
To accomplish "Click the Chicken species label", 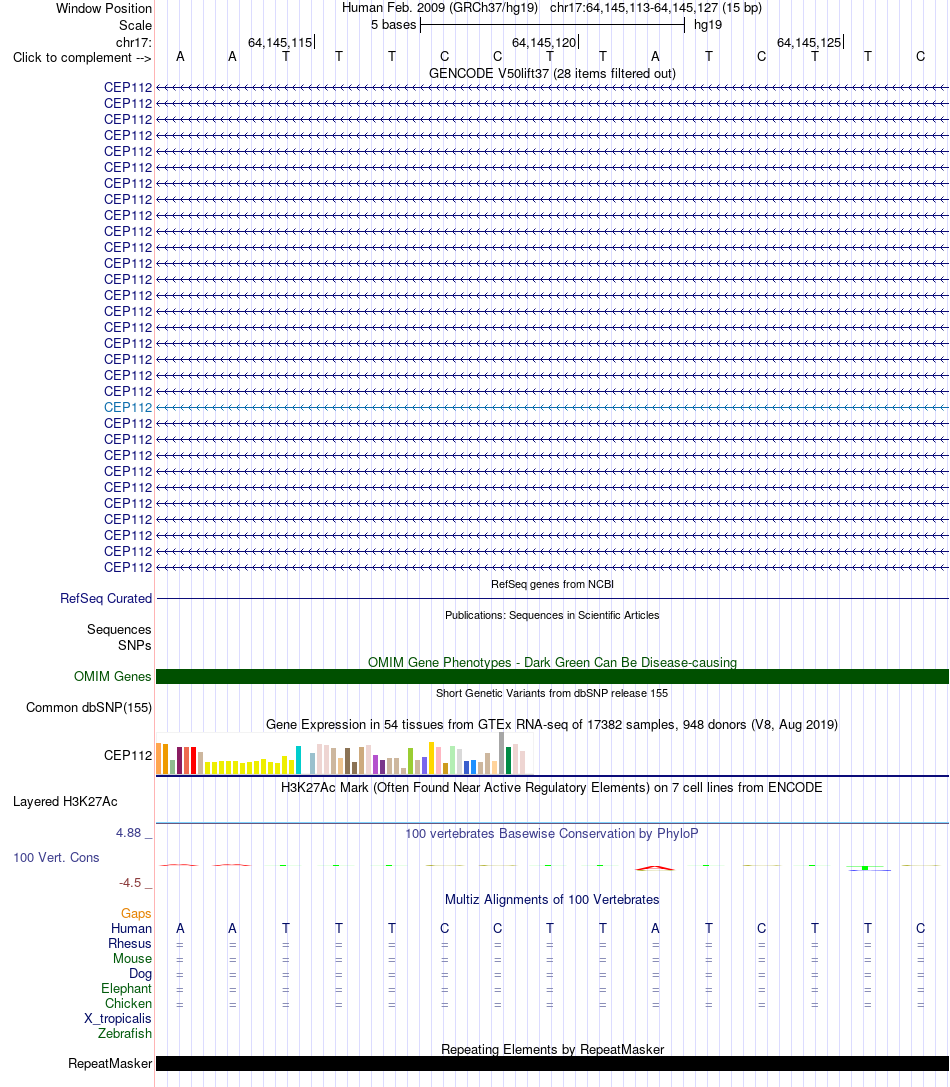I will pos(128,1003).
